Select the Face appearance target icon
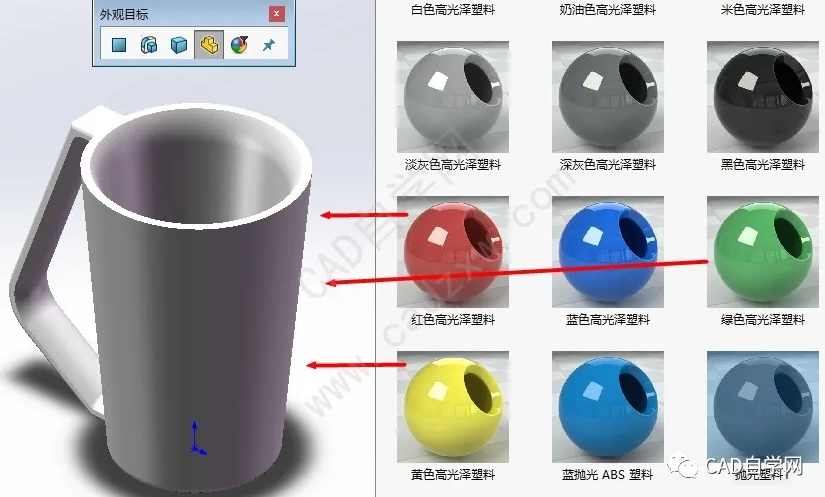This screenshot has height=497, width=825. click(x=119, y=45)
